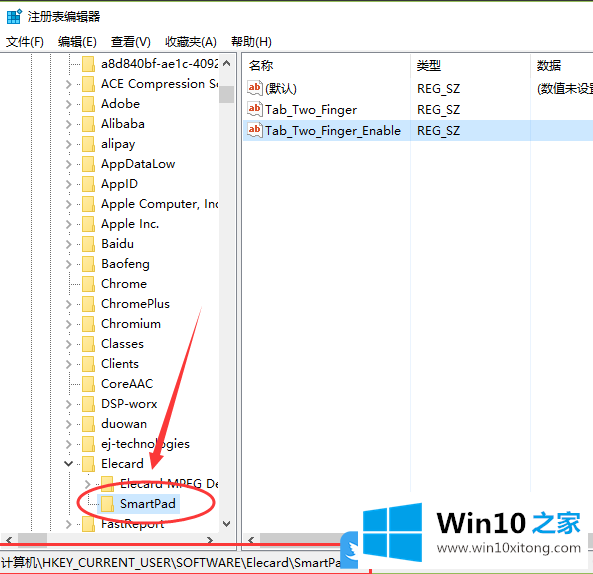This screenshot has height=574, width=593.
Task: Select the Tab_Two_Finger string value icon
Action: pyautogui.click(x=255, y=109)
